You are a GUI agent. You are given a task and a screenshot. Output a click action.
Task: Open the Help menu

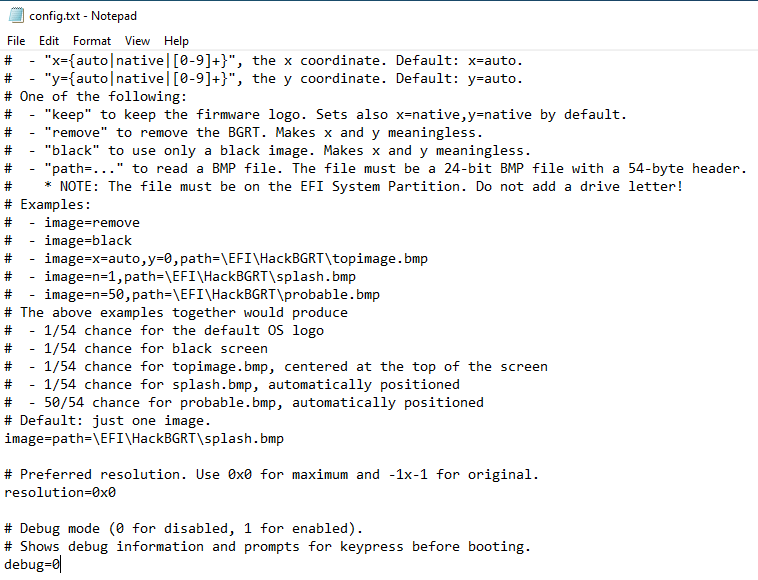pos(177,41)
